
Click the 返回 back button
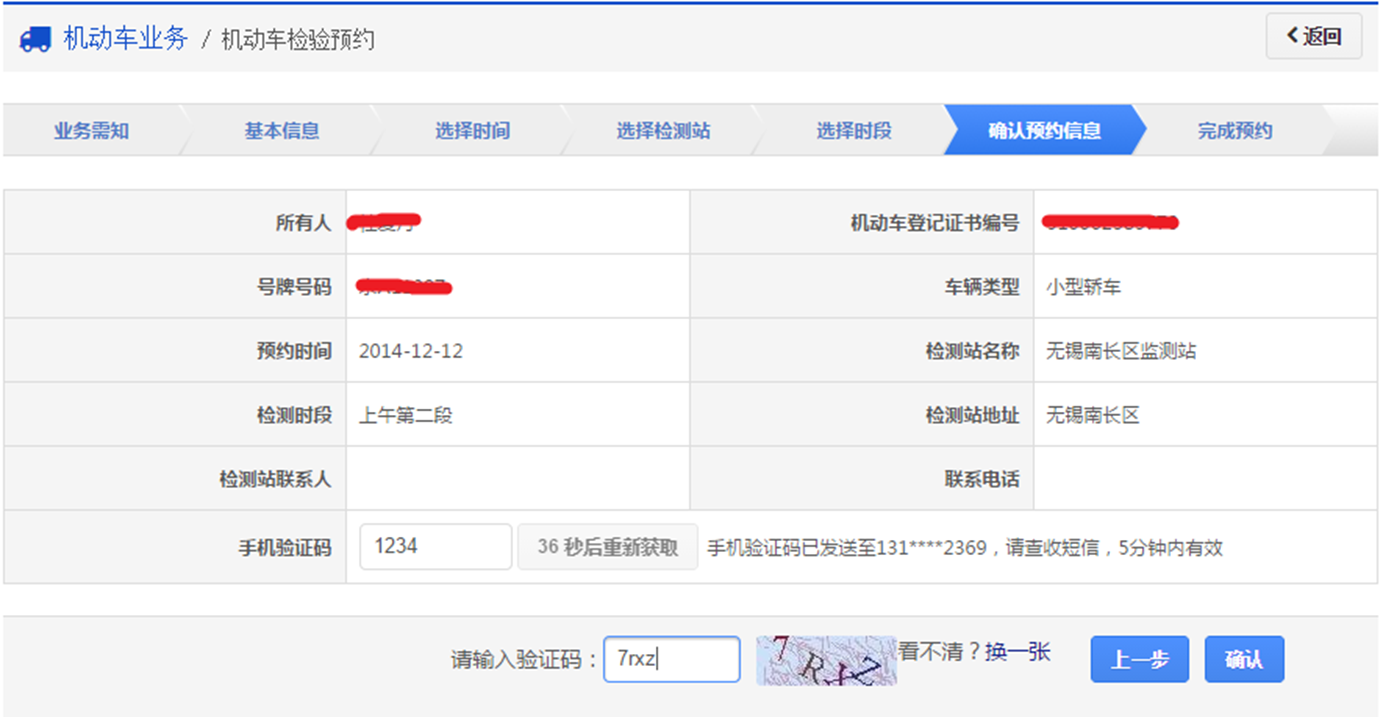[x=1313, y=37]
